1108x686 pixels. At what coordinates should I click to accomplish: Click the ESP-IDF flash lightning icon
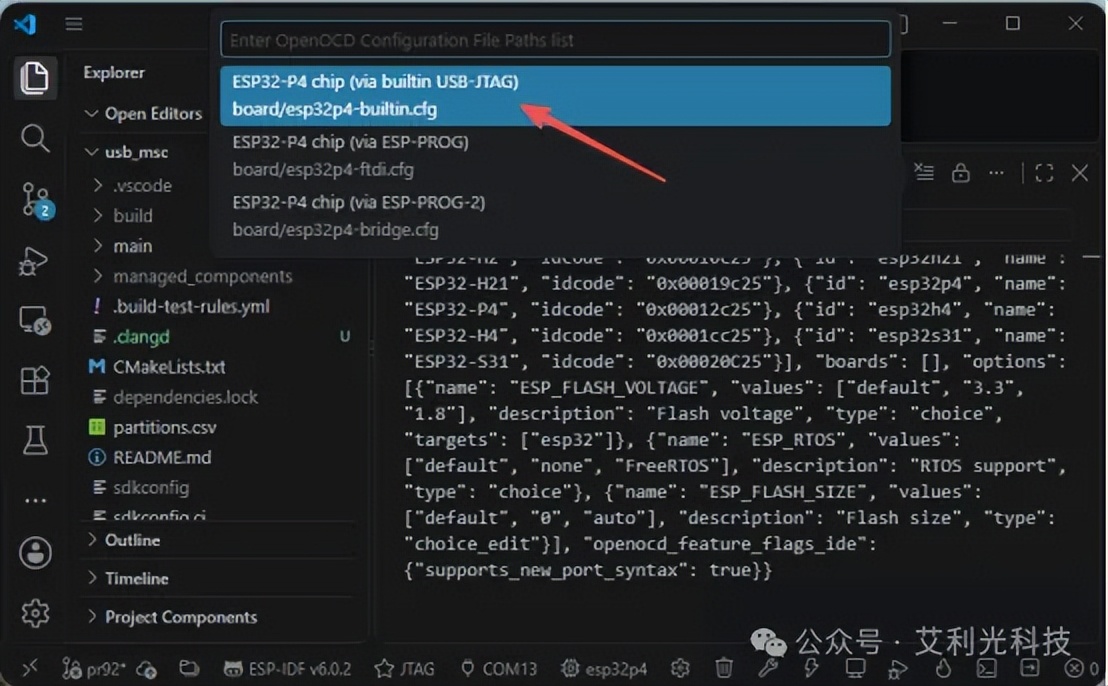[x=811, y=667]
